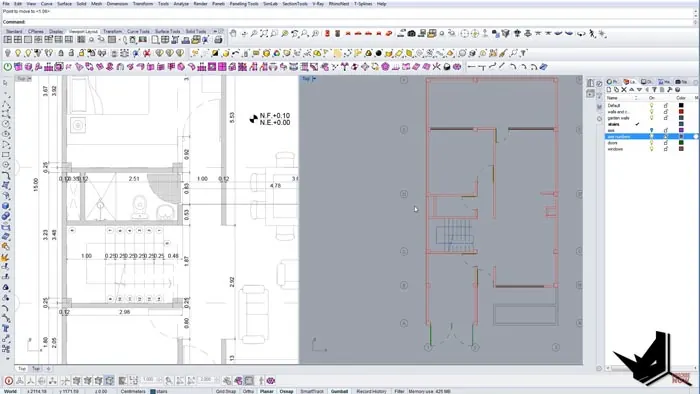700x394 pixels.
Task: Open the Surface menu
Action: tap(64, 4)
